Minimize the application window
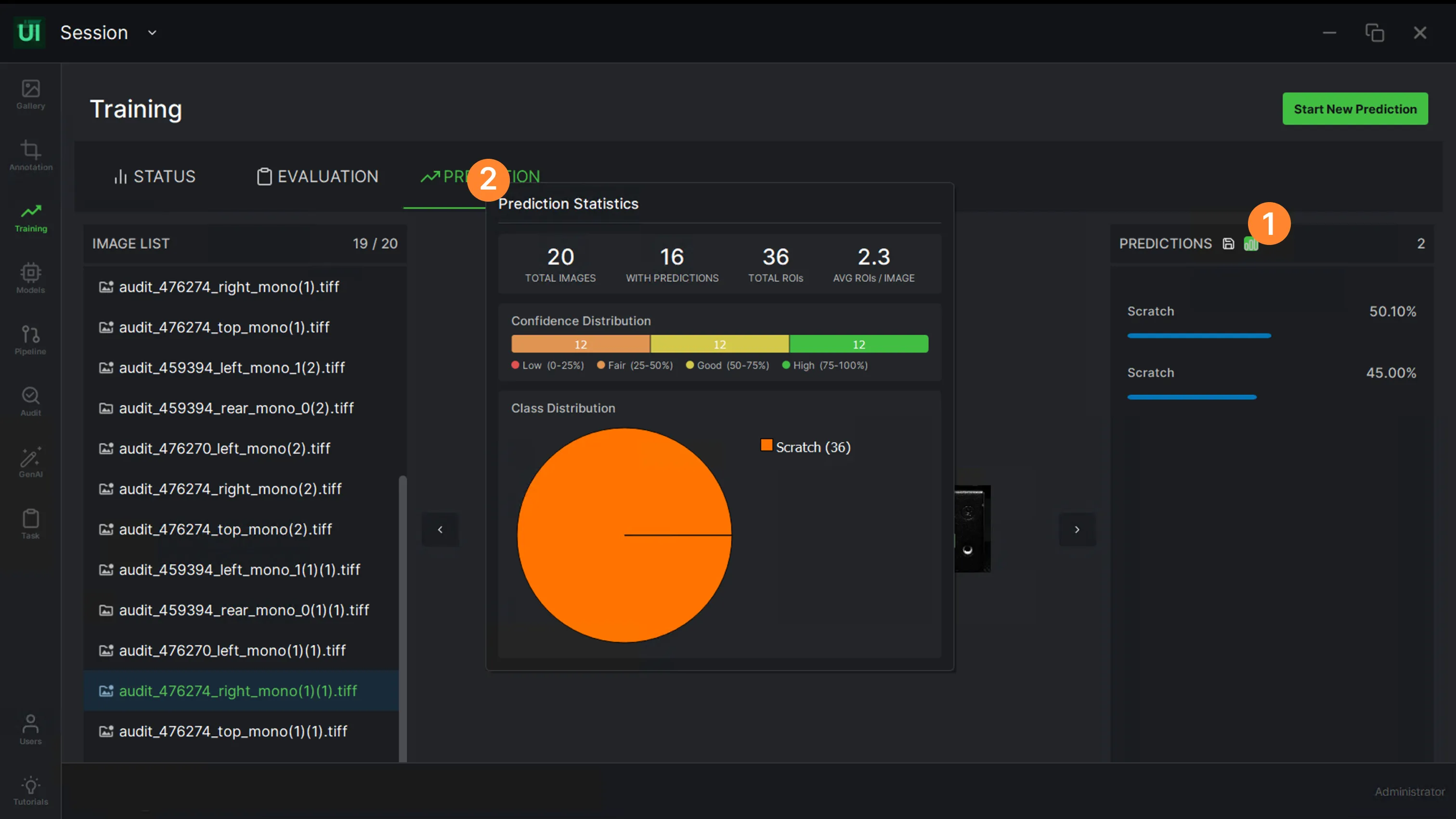Image resolution: width=1456 pixels, height=819 pixels. click(1329, 33)
